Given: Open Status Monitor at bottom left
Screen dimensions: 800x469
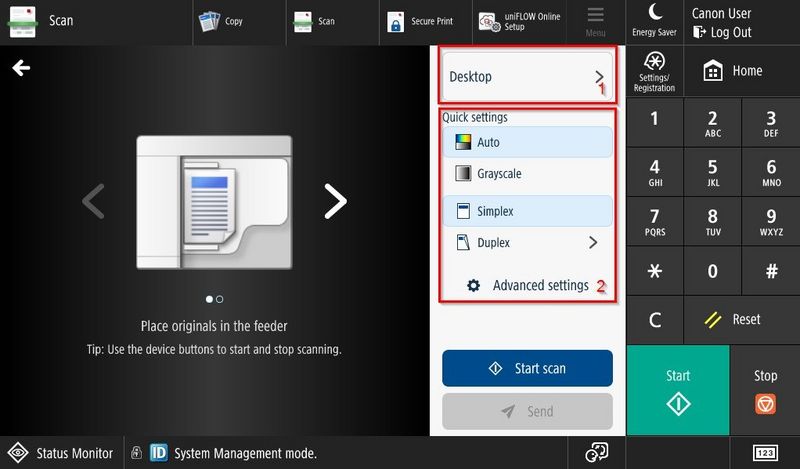Looking at the screenshot, I should [61, 453].
